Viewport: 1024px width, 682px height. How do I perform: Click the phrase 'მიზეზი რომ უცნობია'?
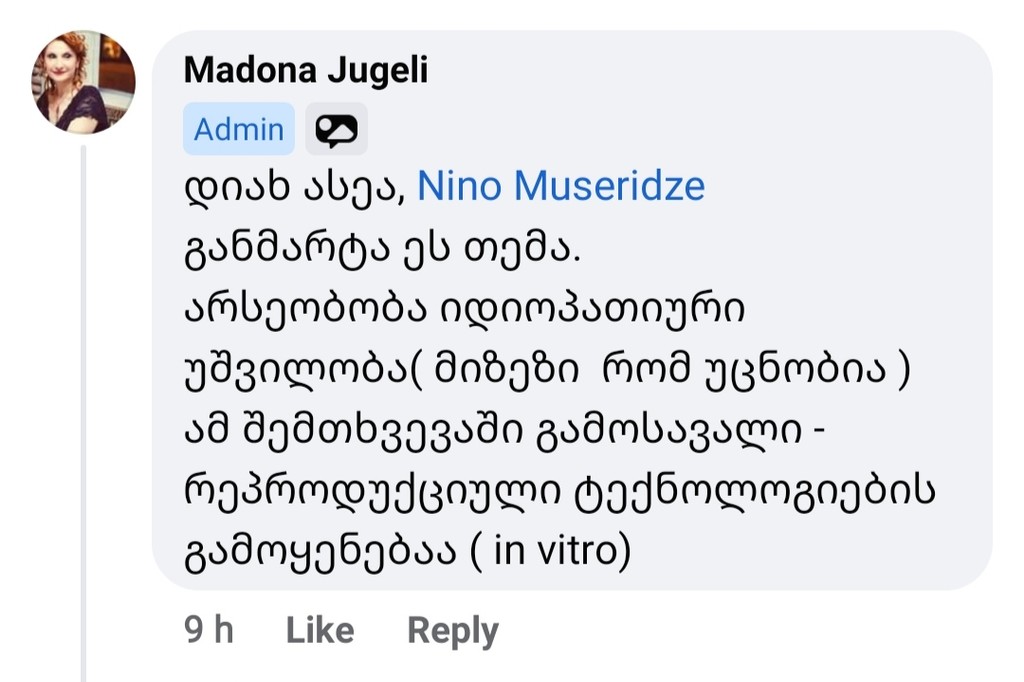pos(660,370)
